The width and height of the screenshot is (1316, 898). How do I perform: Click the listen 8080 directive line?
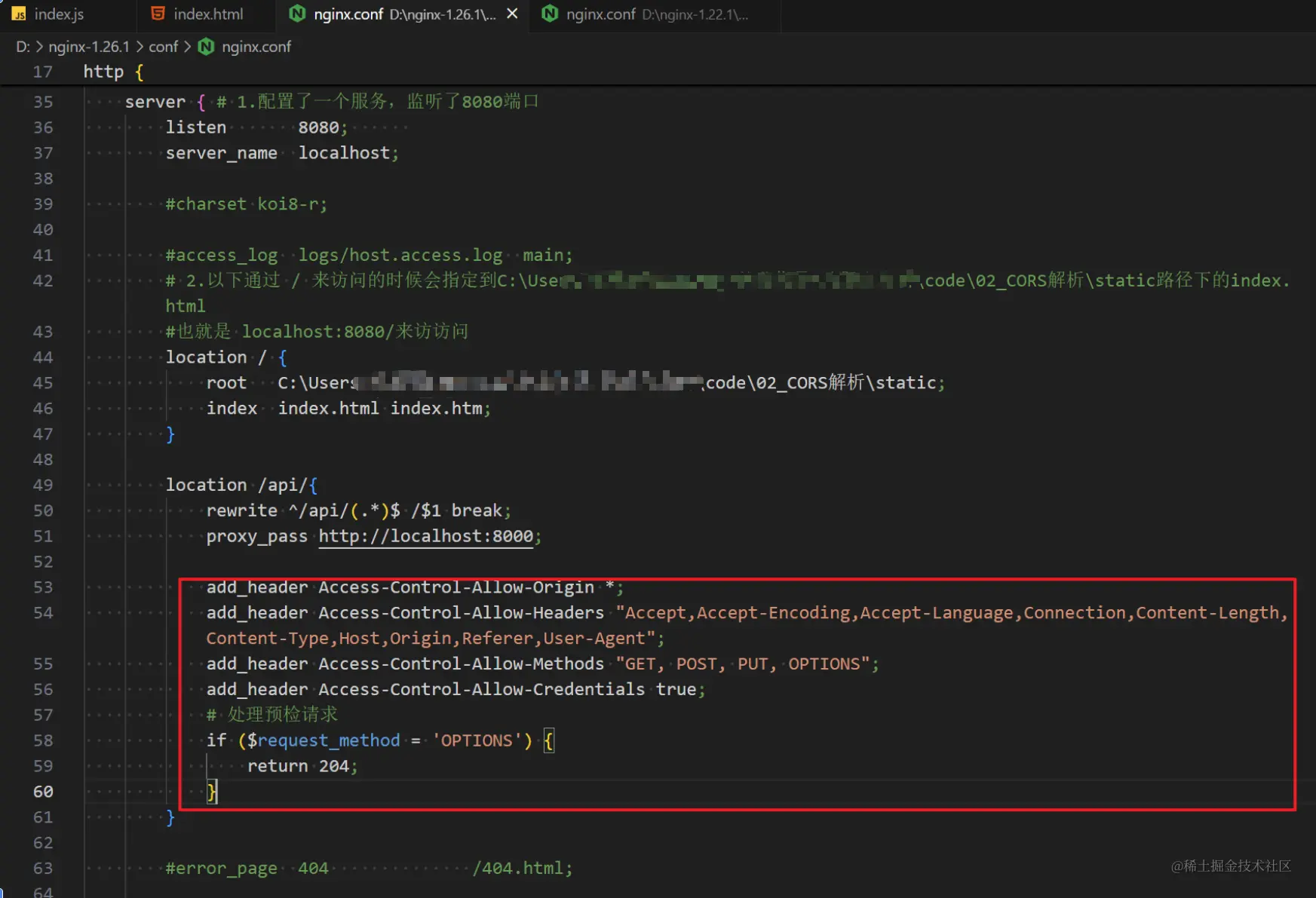pyautogui.click(x=256, y=127)
